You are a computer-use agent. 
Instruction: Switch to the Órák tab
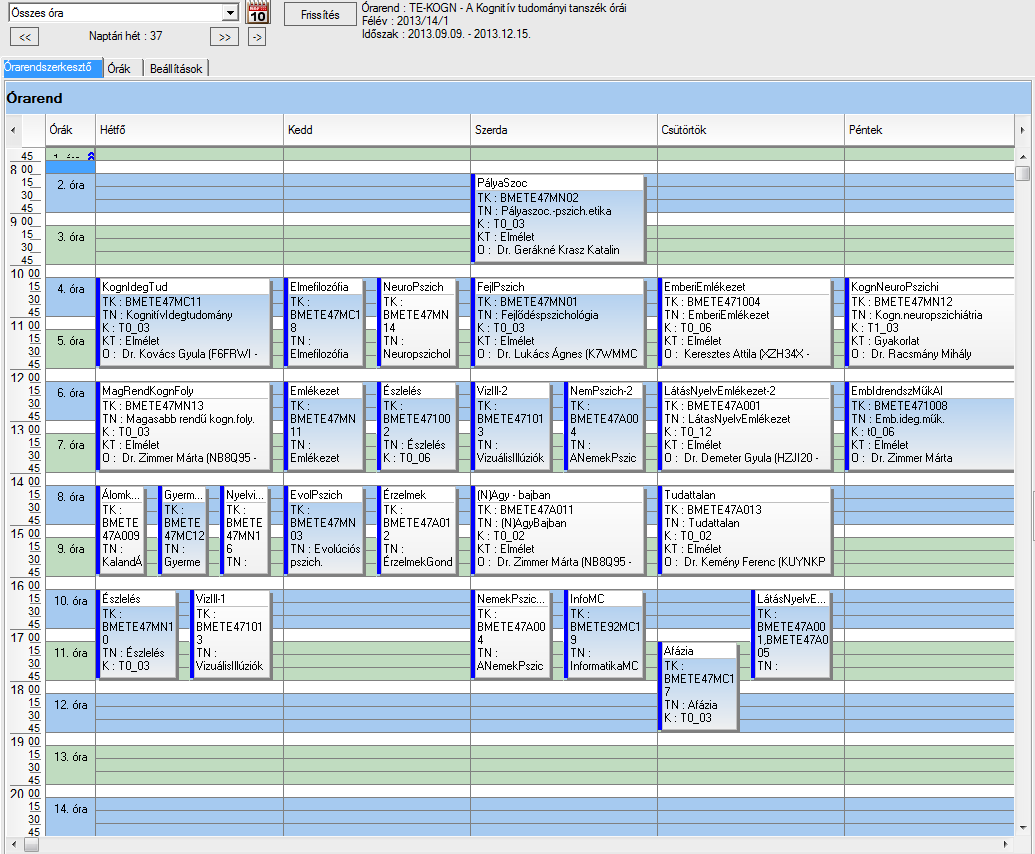[119, 69]
